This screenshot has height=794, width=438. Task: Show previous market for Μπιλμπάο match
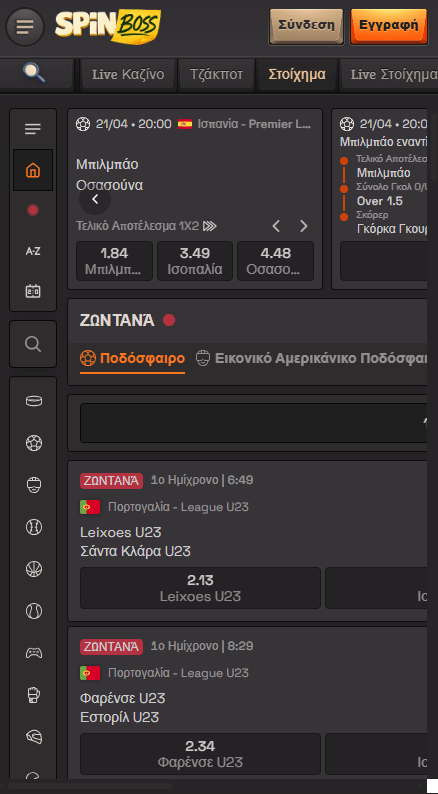tap(276, 226)
